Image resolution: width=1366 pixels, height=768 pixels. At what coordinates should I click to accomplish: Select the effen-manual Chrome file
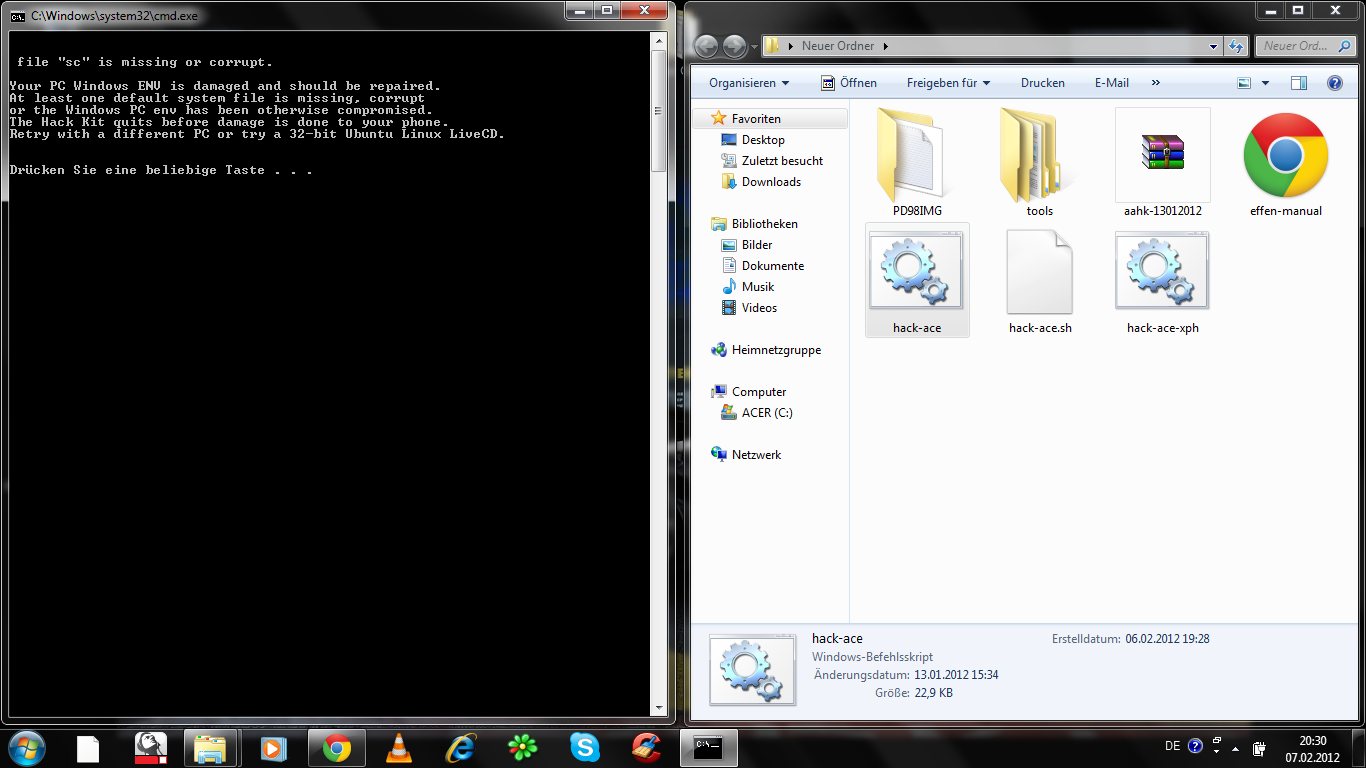1286,162
